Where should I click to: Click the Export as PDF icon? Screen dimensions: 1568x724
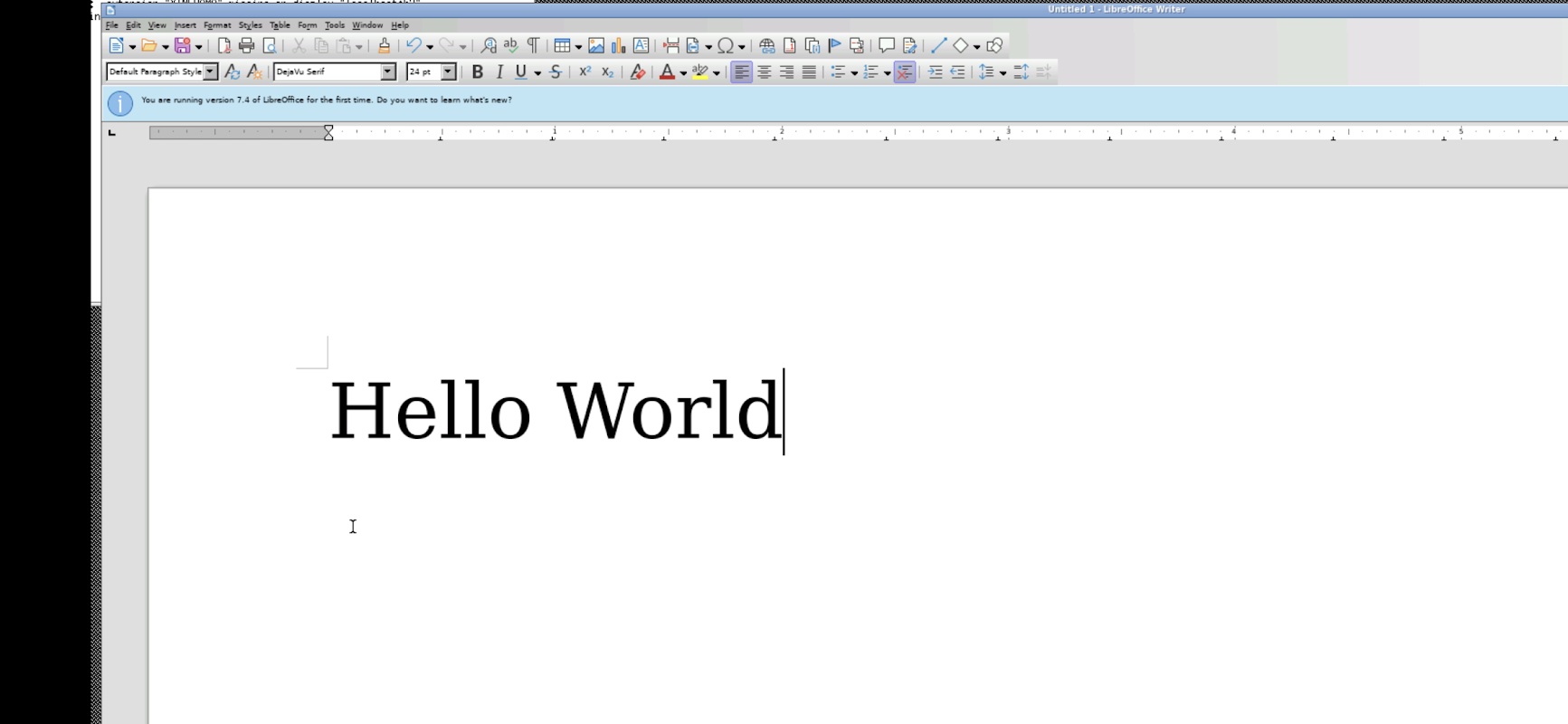[223, 46]
